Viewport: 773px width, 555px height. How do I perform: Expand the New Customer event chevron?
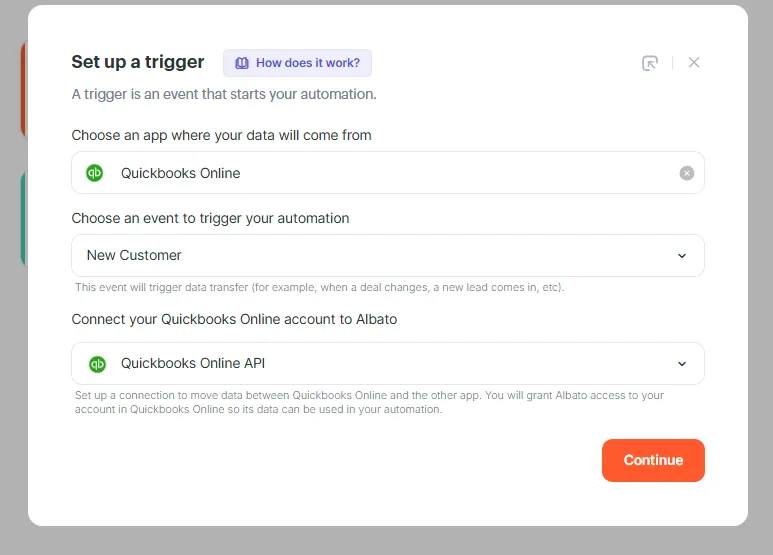click(682, 256)
